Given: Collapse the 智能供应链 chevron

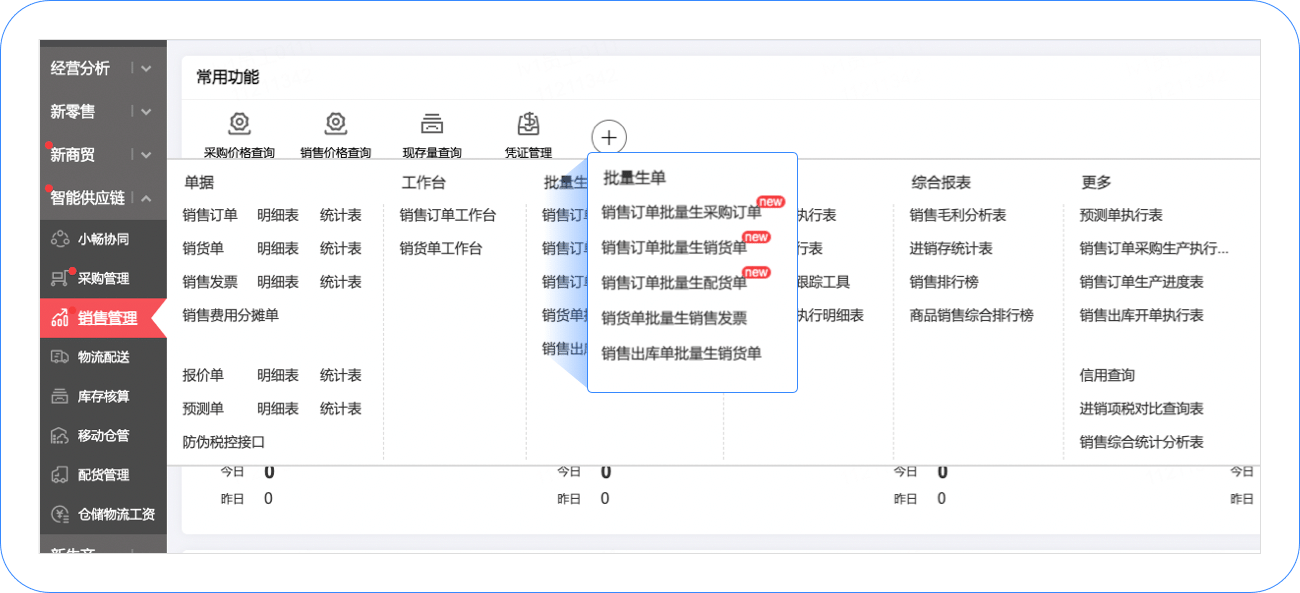Looking at the screenshot, I should pos(146,198).
